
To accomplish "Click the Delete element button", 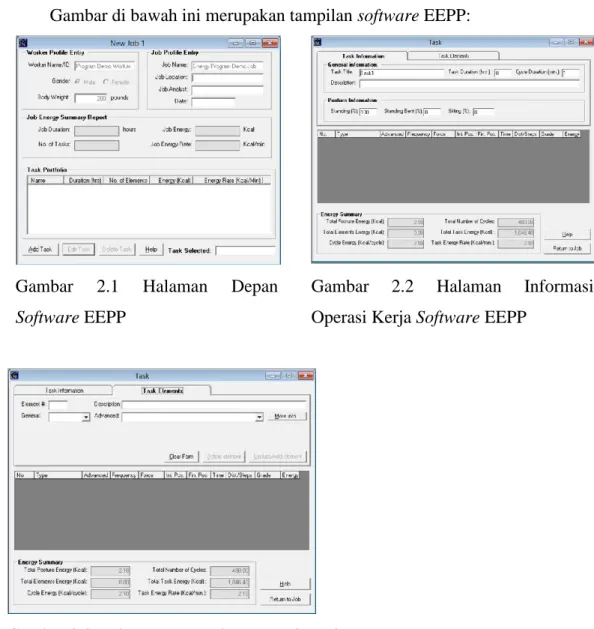I will tap(224, 456).
